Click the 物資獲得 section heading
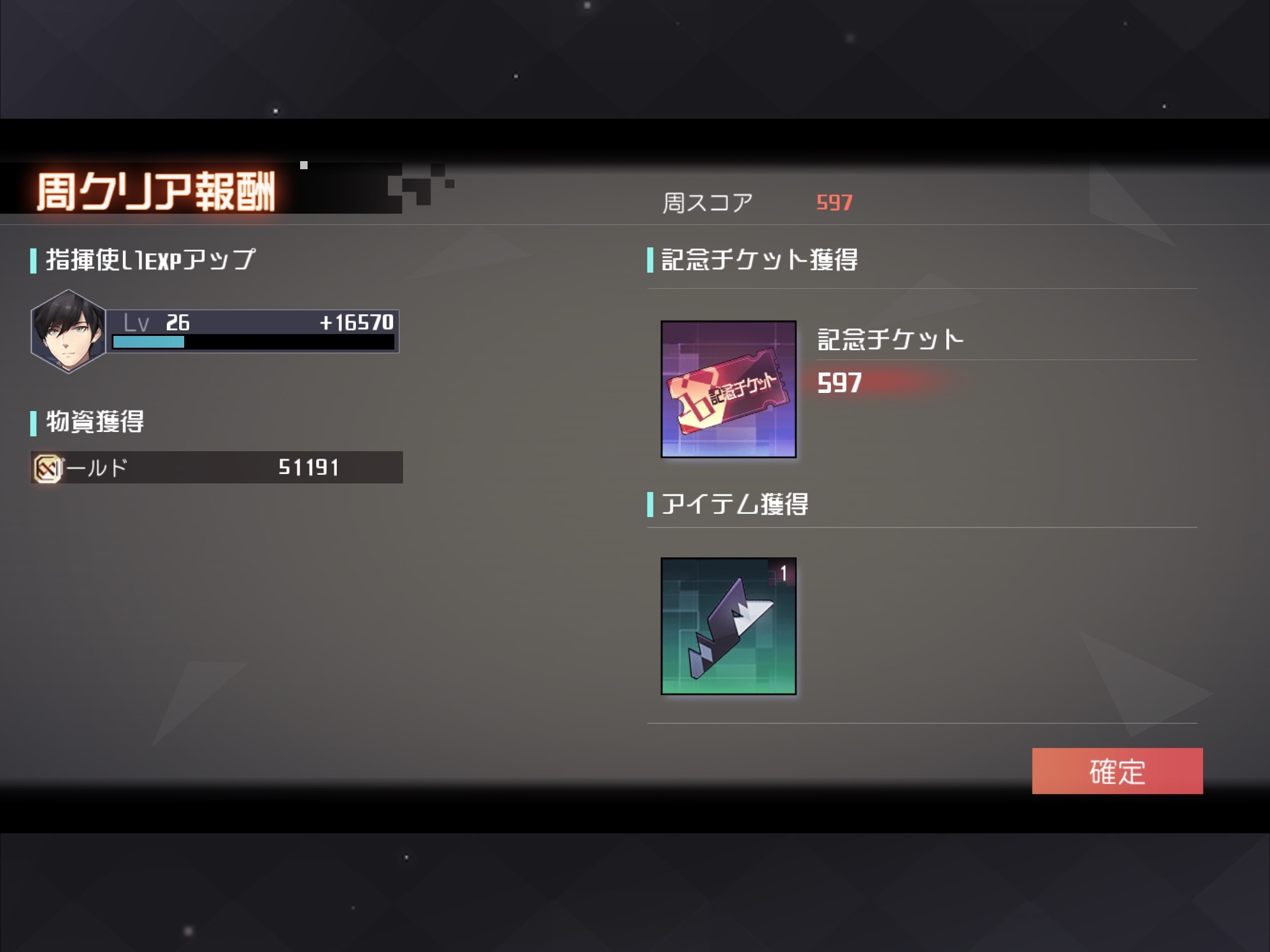 (95, 421)
